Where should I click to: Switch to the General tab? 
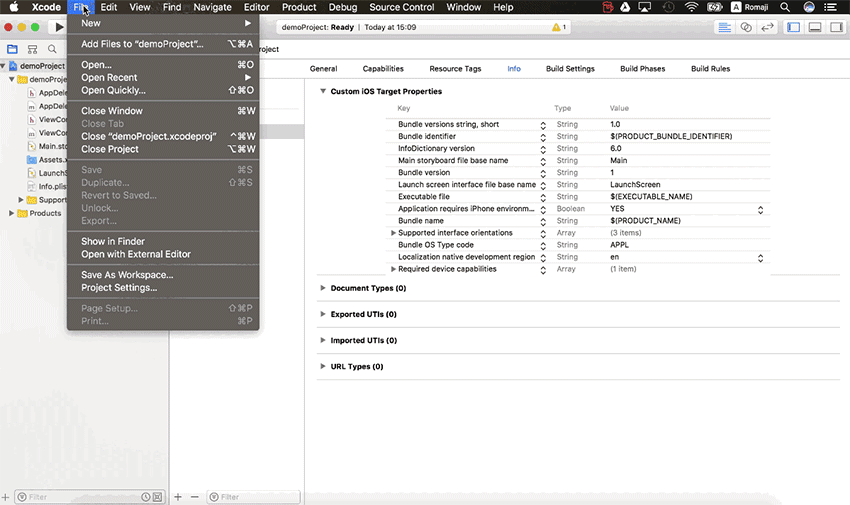coord(323,69)
